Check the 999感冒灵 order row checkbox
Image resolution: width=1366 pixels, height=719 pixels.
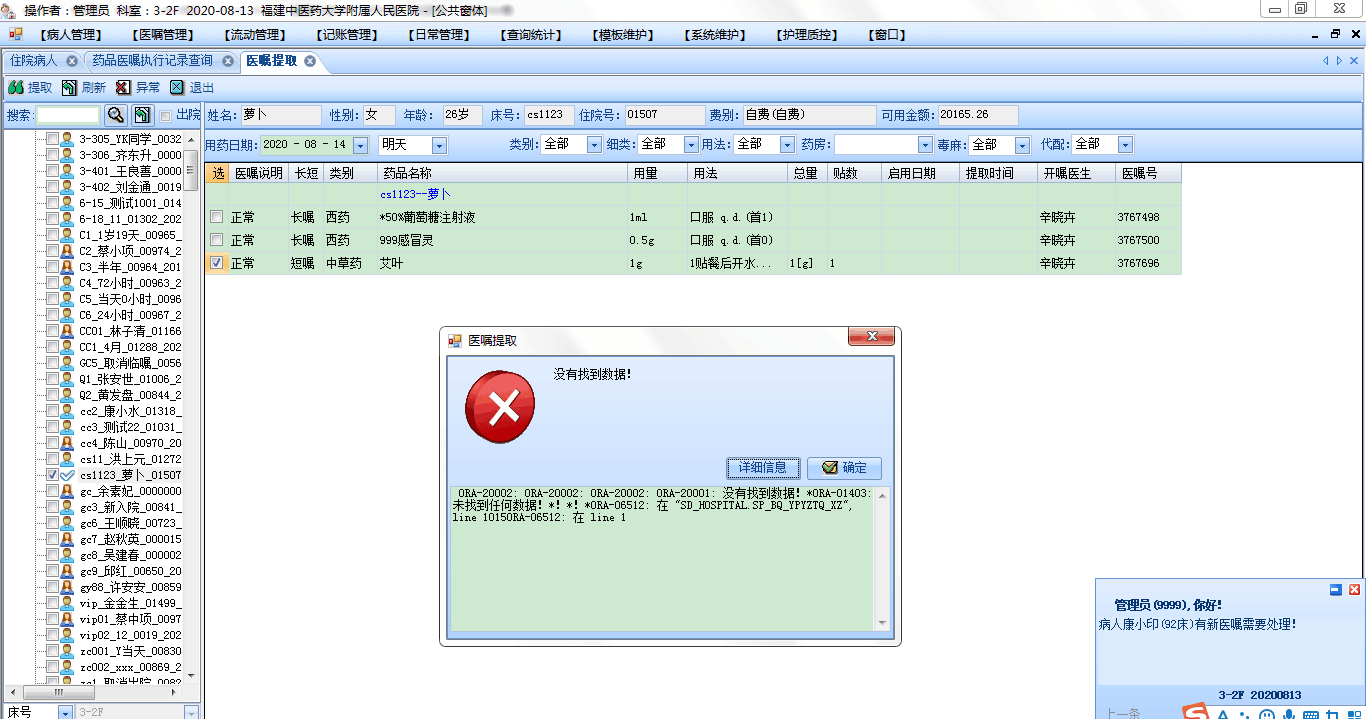click(216, 240)
